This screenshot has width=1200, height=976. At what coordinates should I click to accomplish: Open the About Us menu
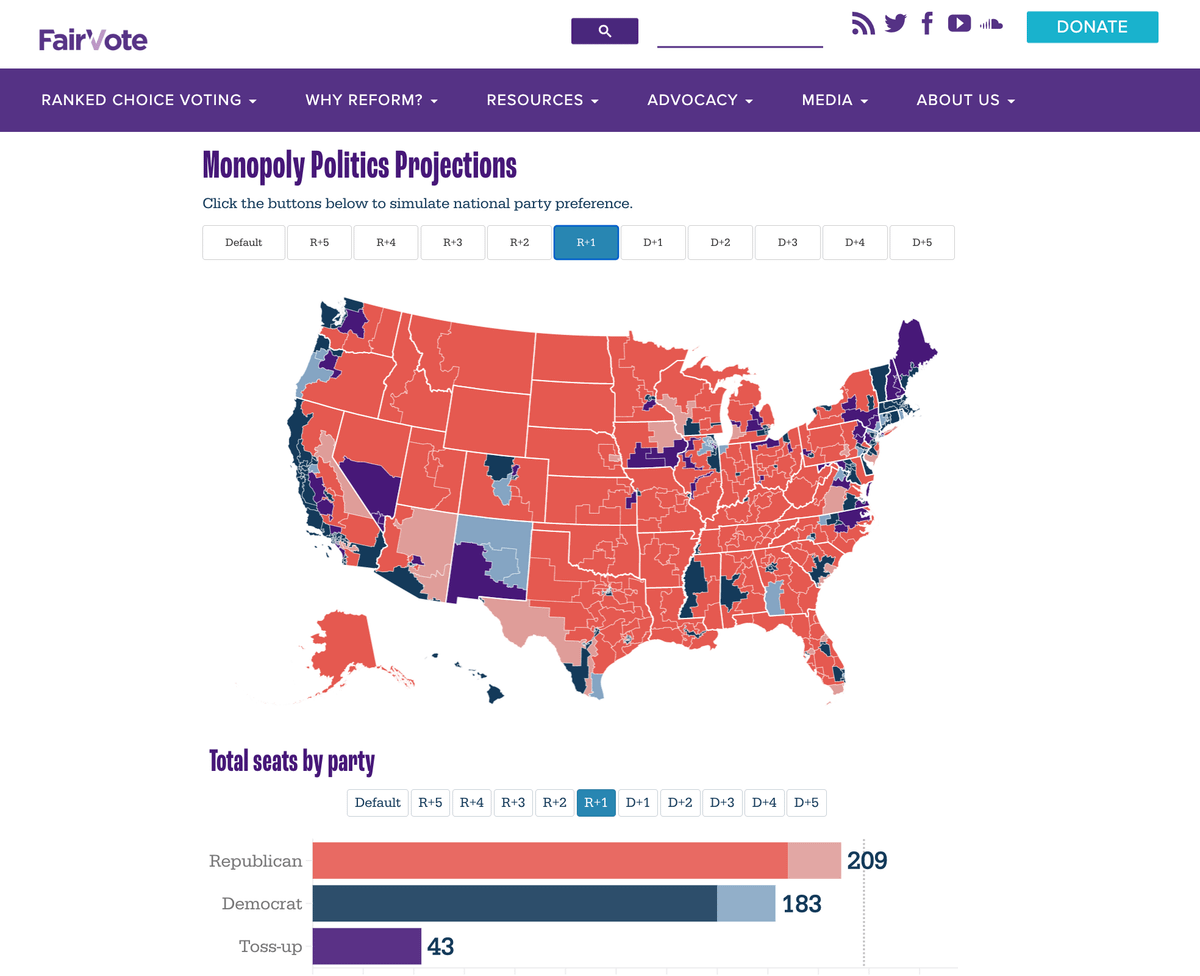click(x=966, y=100)
